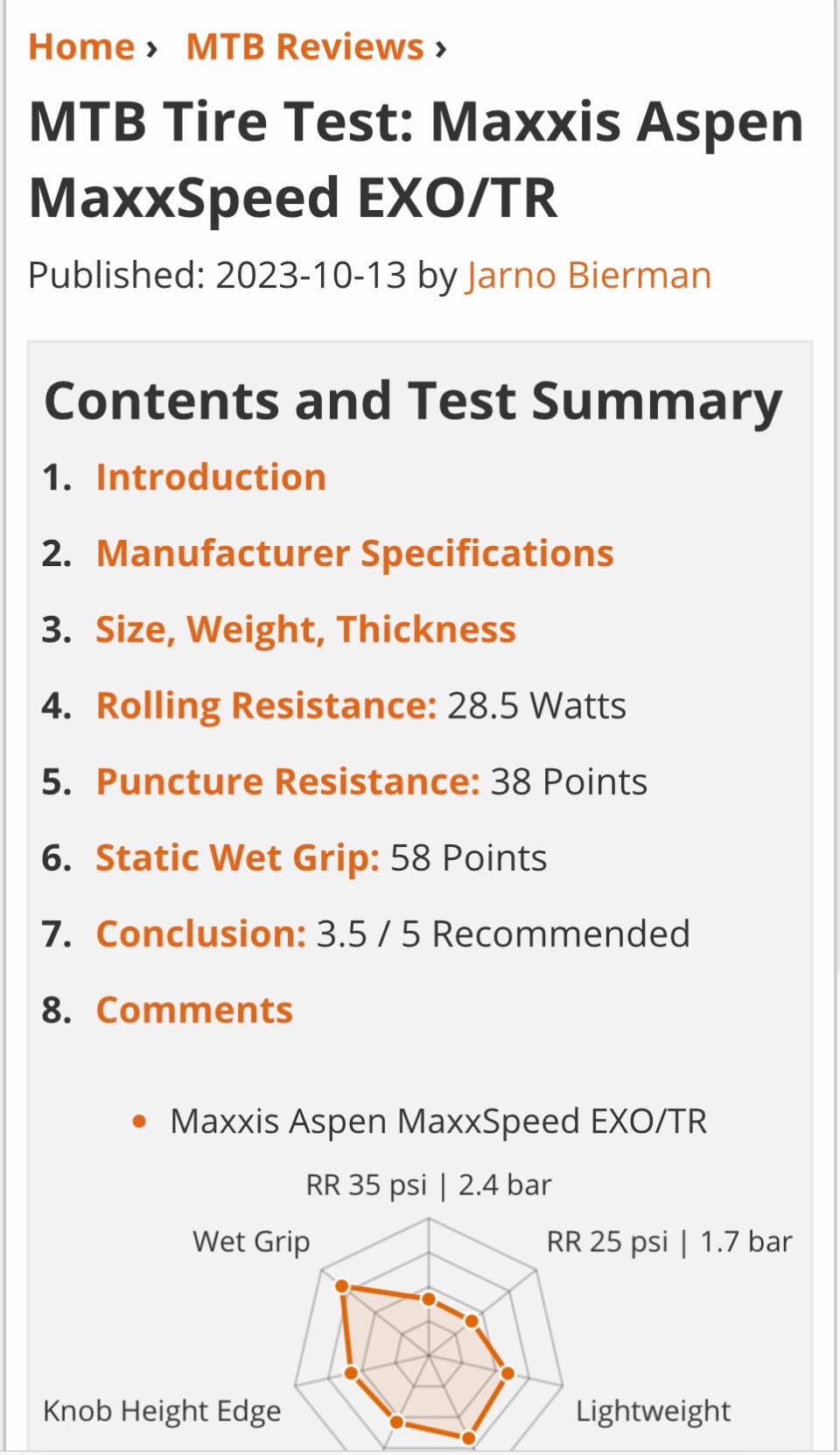Click the Wet Grip axis label
Image resolution: width=840 pixels, height=1455 pixels.
pyautogui.click(x=251, y=1242)
